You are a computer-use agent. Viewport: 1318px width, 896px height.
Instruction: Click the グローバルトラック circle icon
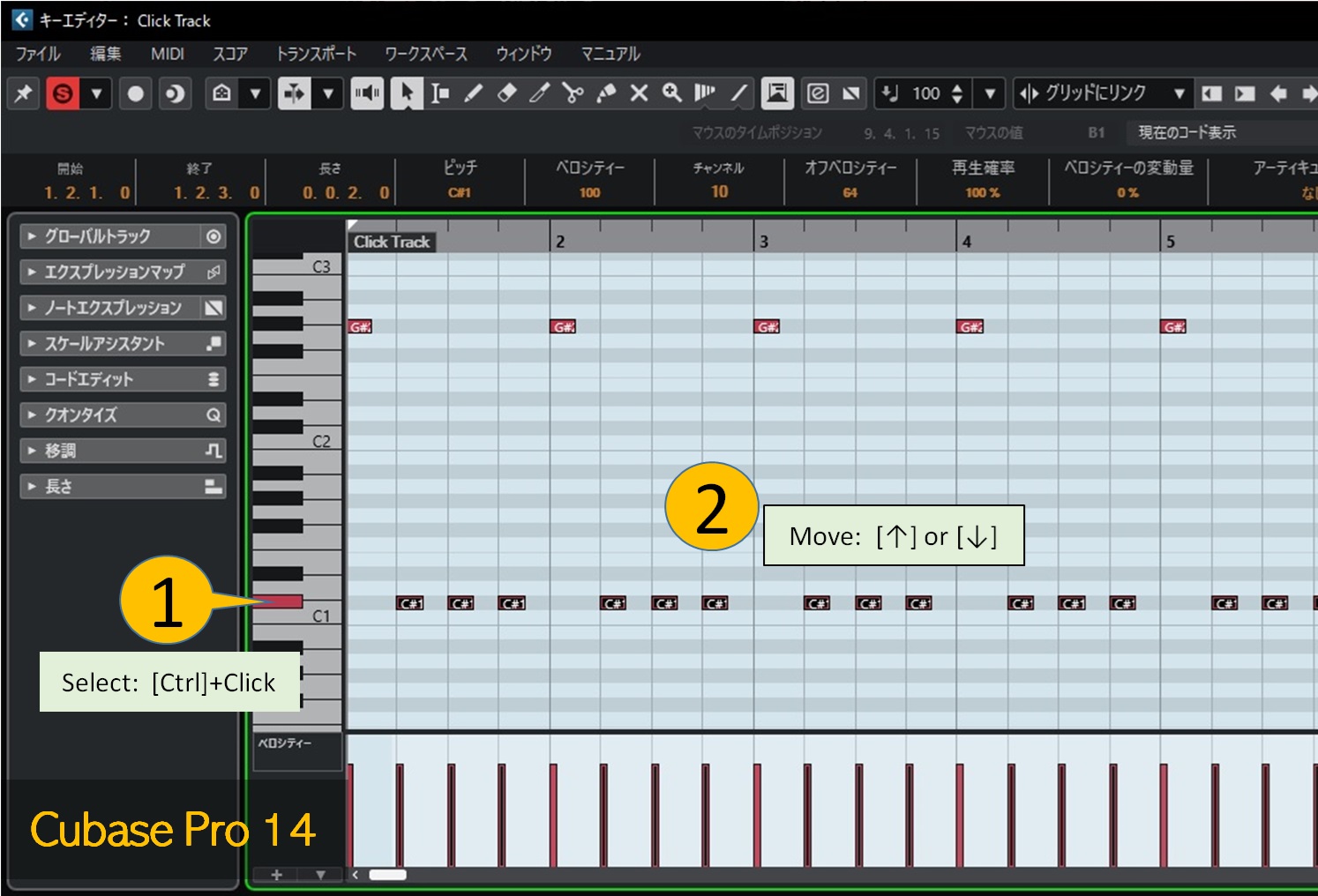tap(213, 236)
